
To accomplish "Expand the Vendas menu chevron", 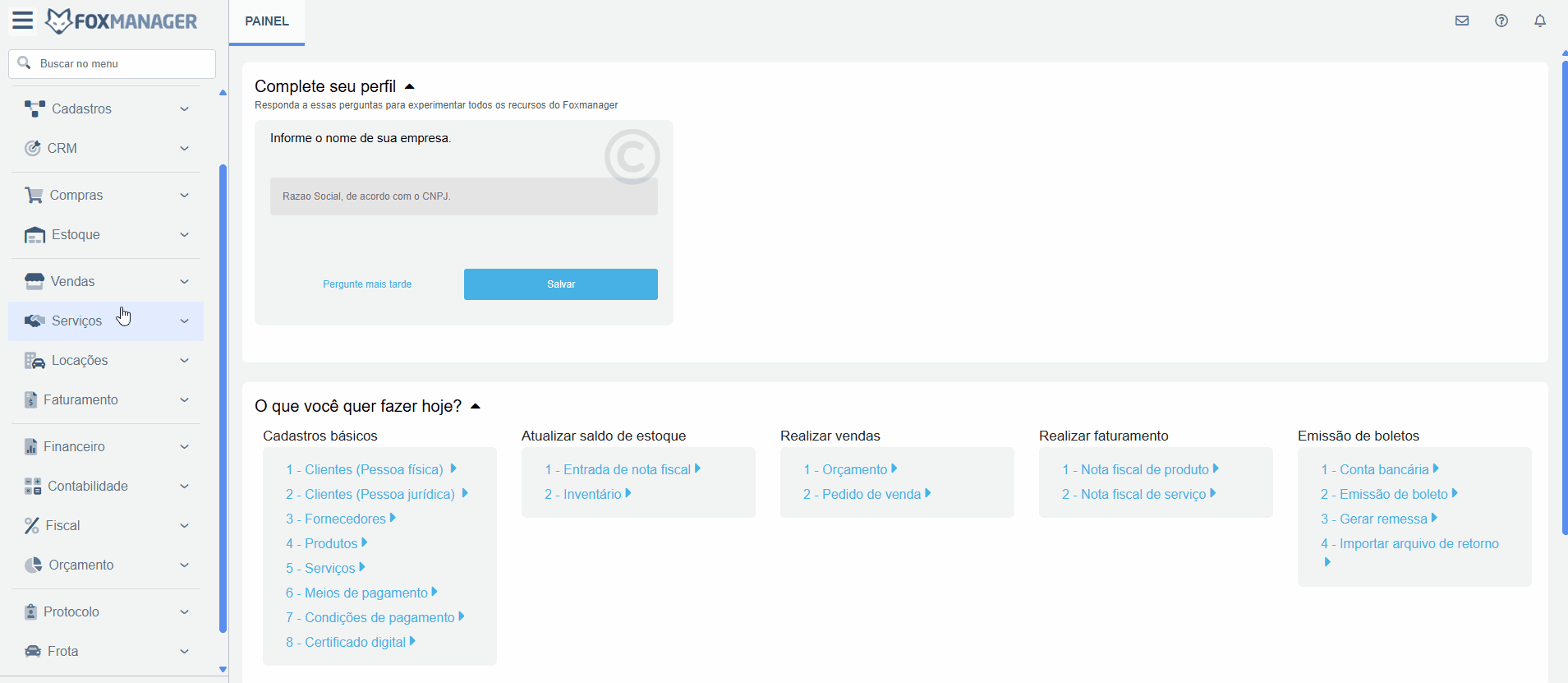I will point(185,282).
